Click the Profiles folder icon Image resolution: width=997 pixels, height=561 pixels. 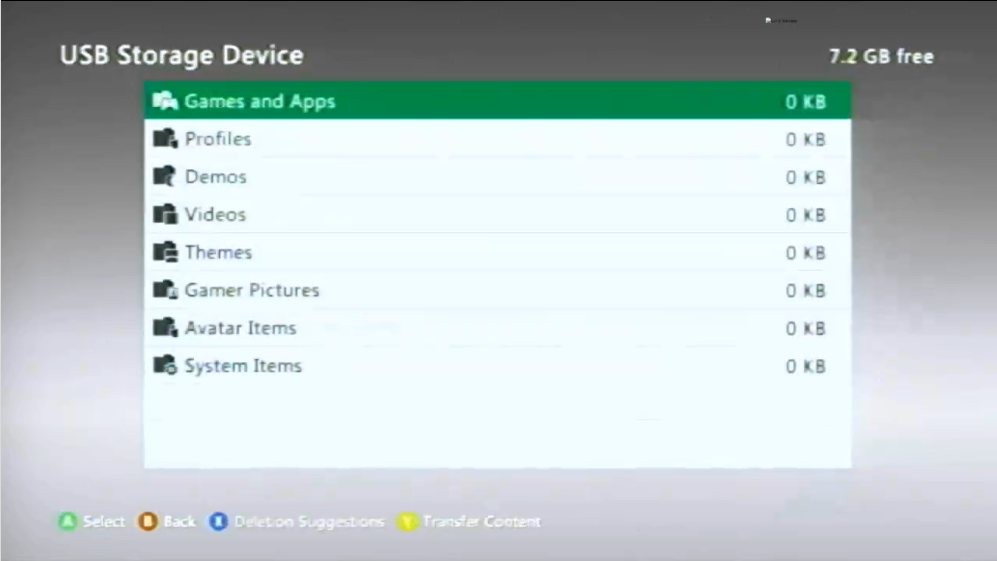tap(165, 138)
